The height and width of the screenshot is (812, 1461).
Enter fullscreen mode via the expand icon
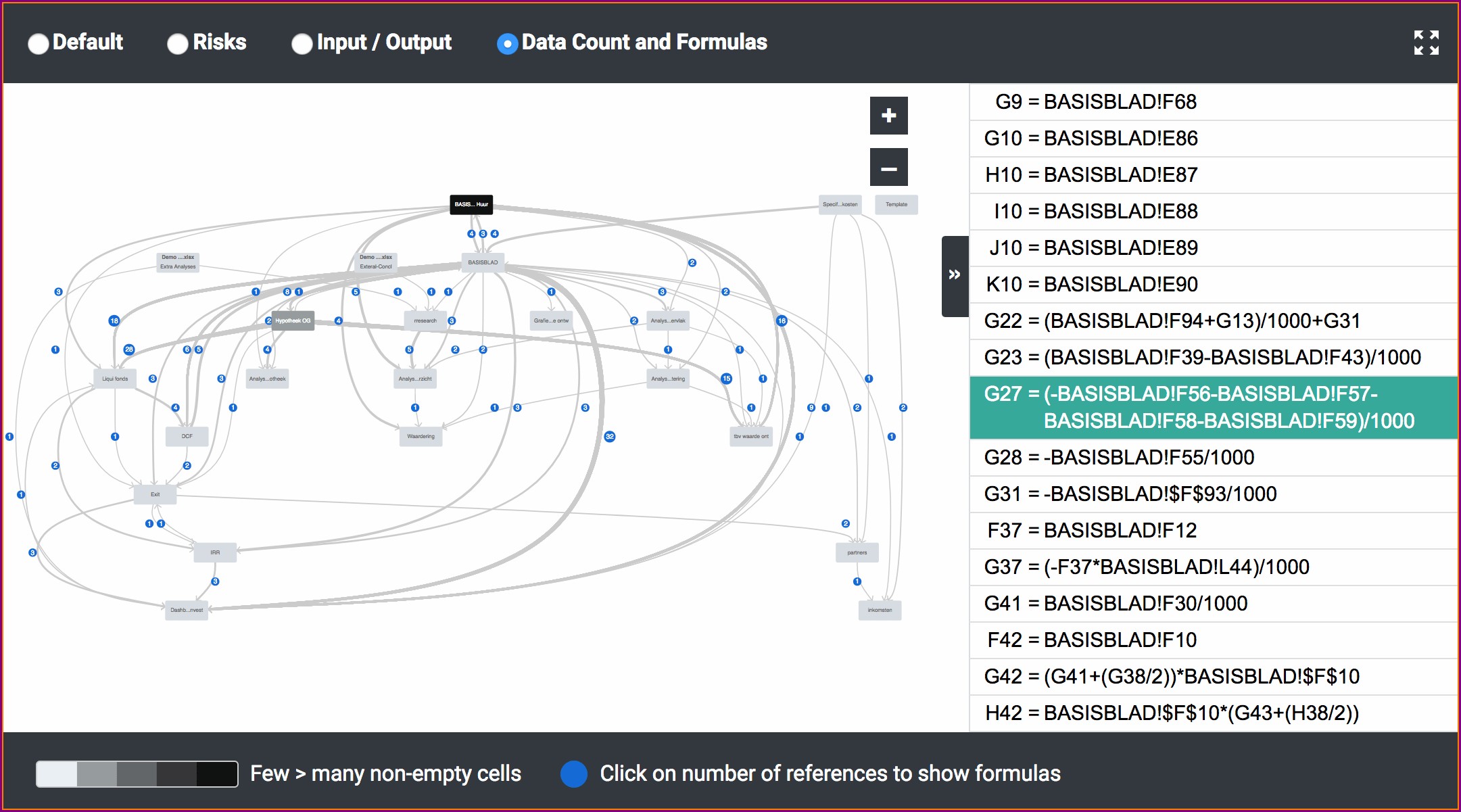click(1426, 43)
